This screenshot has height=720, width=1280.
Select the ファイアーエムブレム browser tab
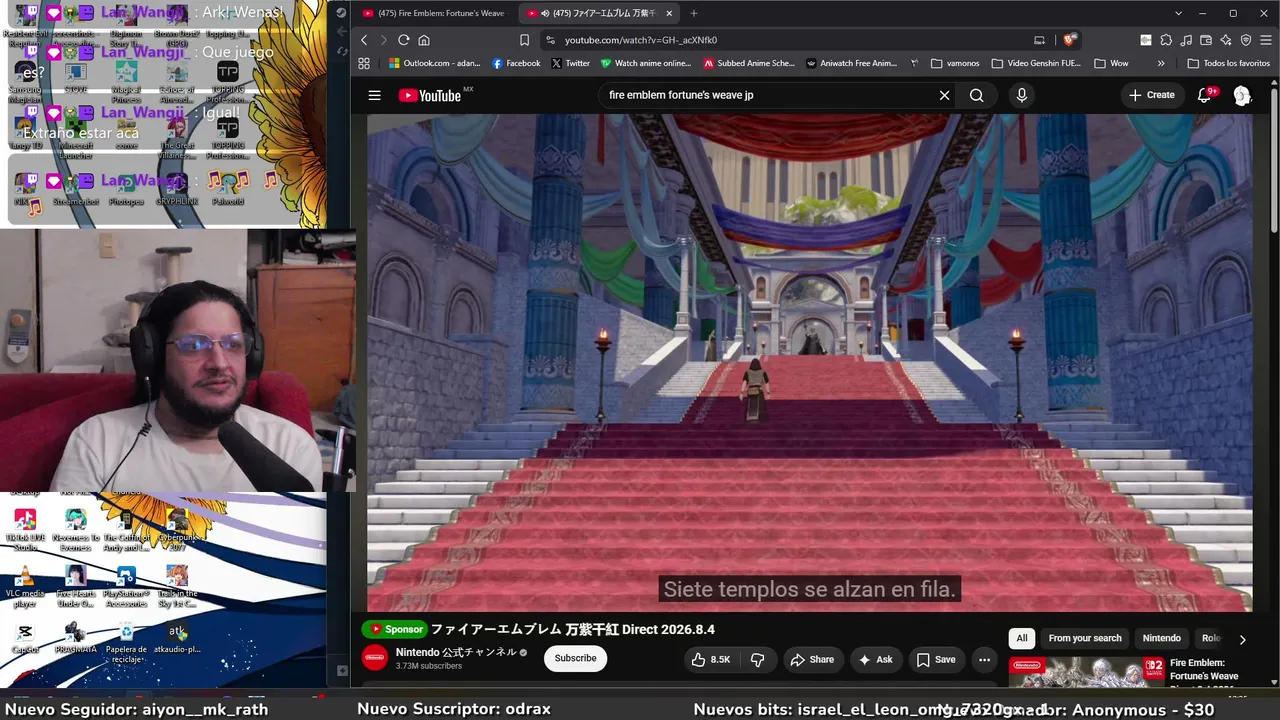coord(599,13)
